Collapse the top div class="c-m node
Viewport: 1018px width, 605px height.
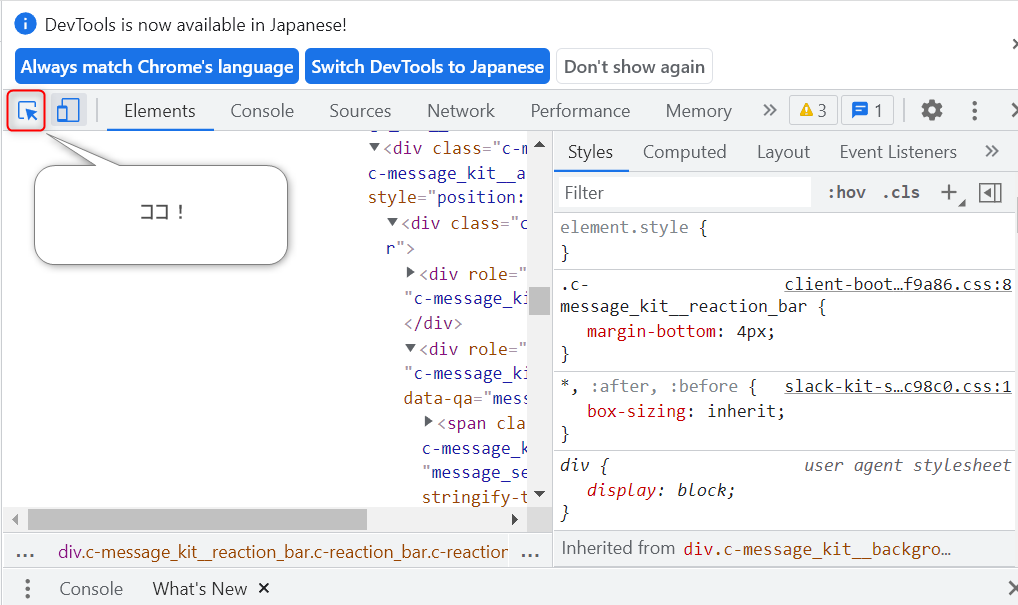point(375,147)
